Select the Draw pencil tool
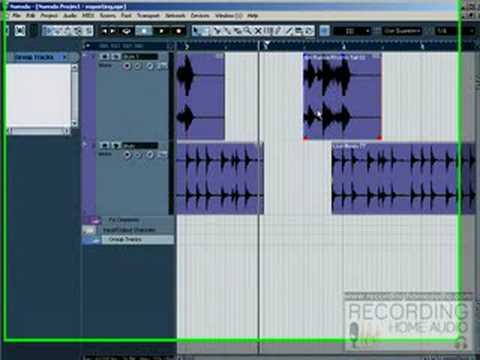 click(x=278, y=31)
